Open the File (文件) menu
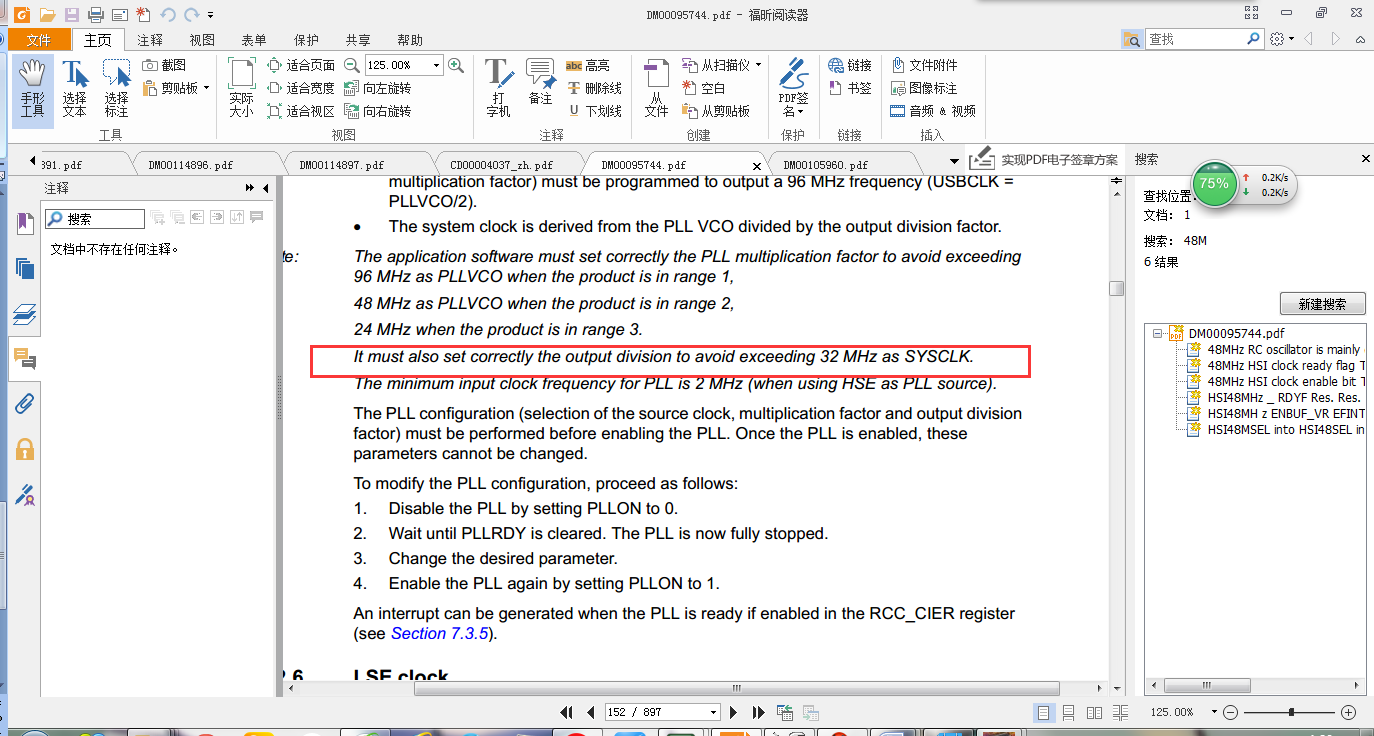 pyautogui.click(x=39, y=40)
